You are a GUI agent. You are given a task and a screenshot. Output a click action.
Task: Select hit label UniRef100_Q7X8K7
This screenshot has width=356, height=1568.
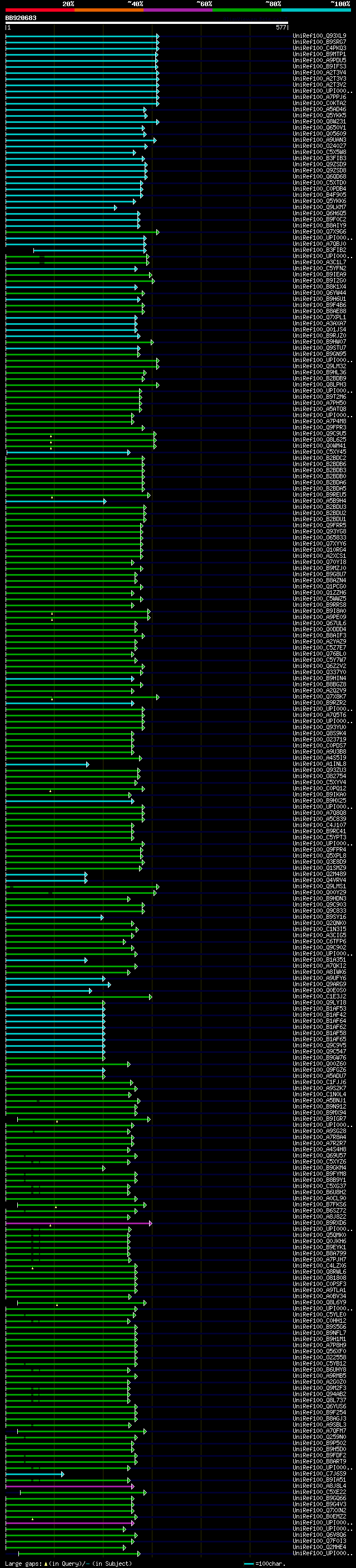(319, 697)
